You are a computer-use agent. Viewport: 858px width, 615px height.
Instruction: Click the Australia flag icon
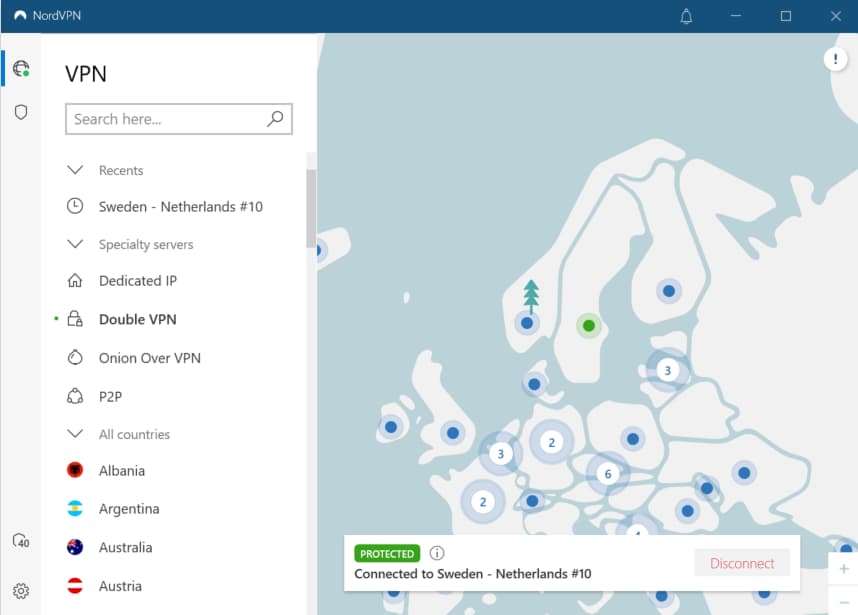click(75, 547)
